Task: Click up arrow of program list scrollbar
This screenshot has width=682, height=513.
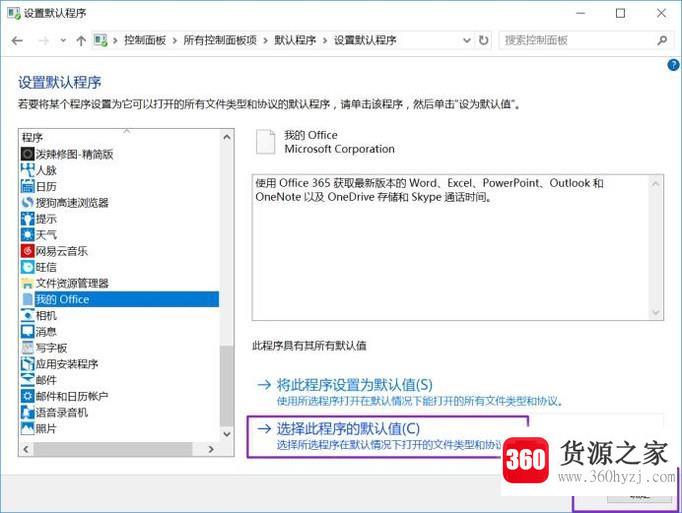Action: (227, 137)
